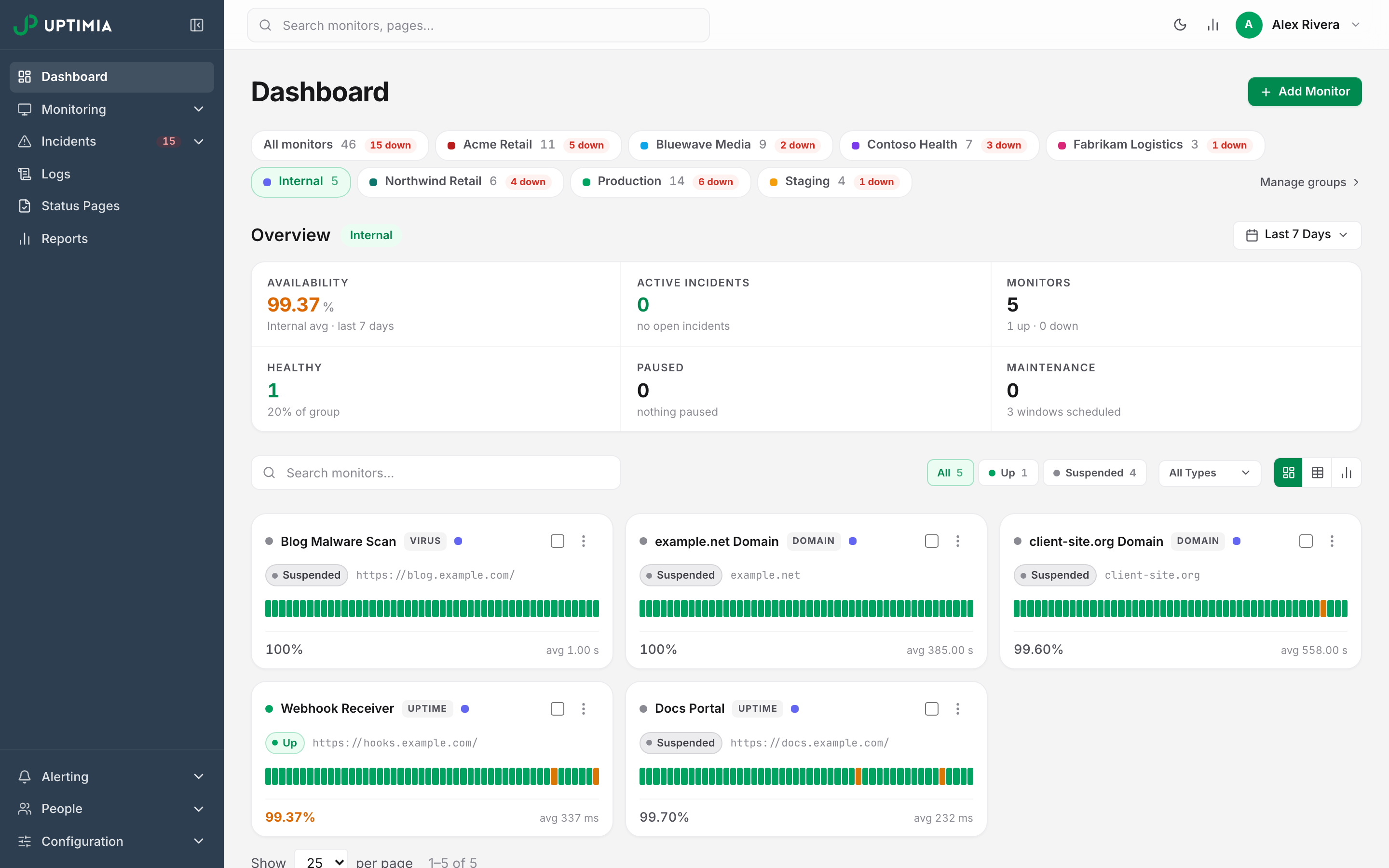
Task: Switch to chart view of monitors
Action: pyautogui.click(x=1346, y=473)
